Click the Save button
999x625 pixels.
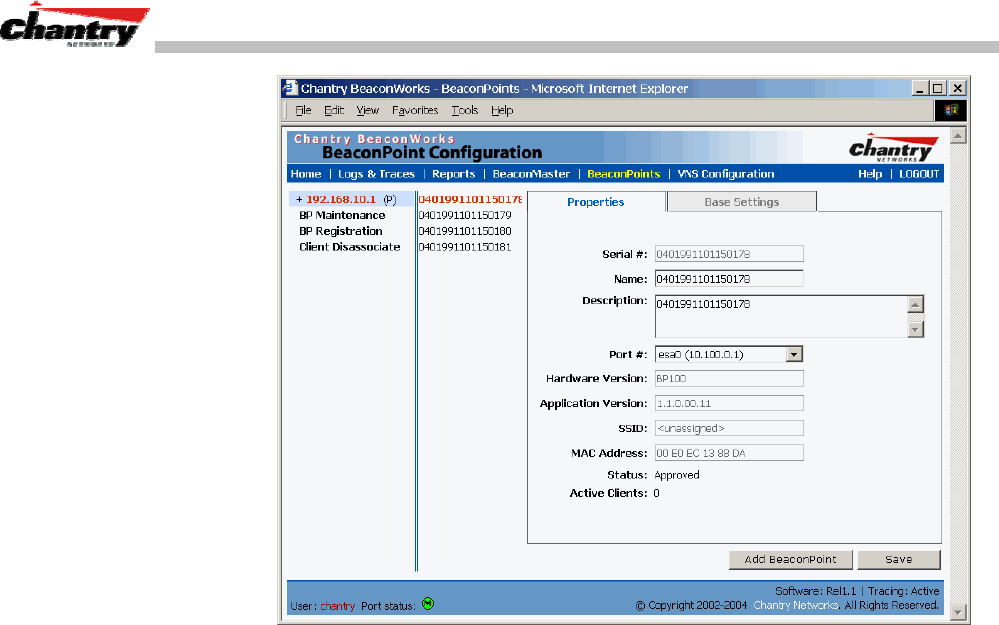[899, 559]
